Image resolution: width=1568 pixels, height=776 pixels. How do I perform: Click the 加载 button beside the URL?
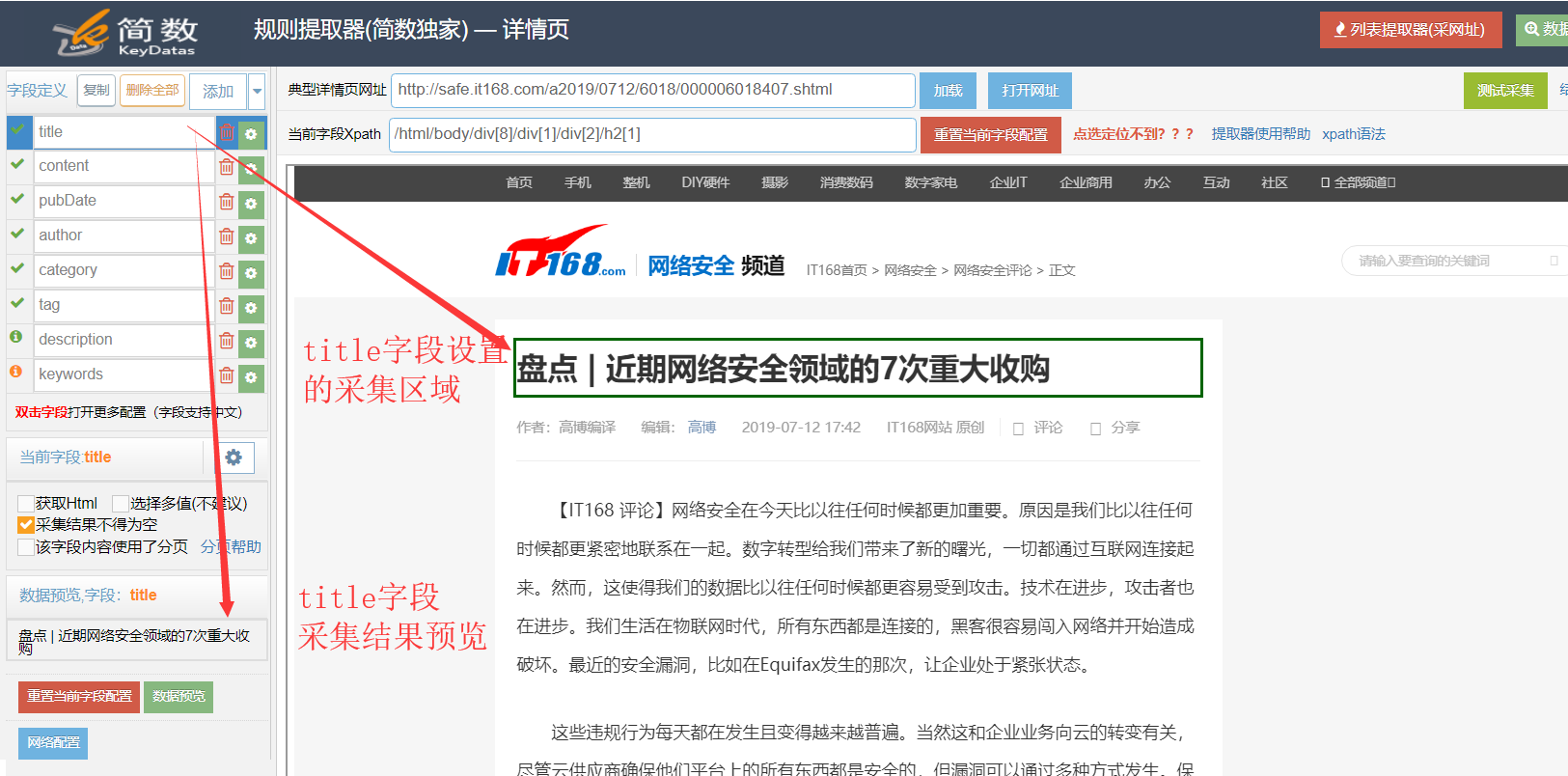948,91
